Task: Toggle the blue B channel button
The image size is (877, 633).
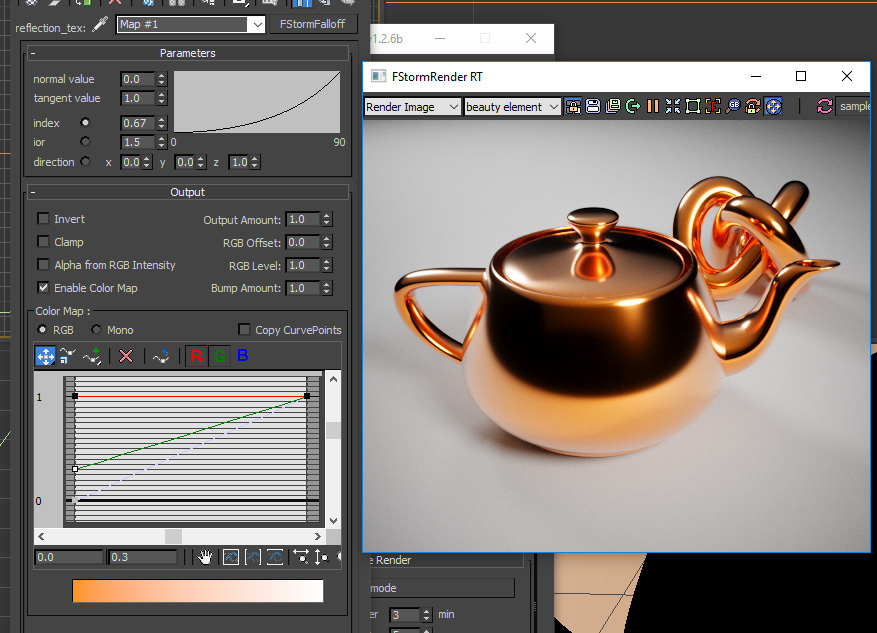Action: (242, 356)
